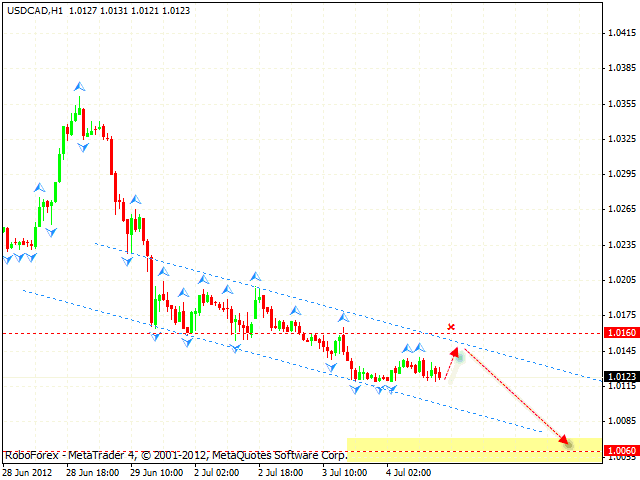Click the 29 Jun 10:00 time label
Viewport: 640px width, 480px height.
pyautogui.click(x=159, y=471)
